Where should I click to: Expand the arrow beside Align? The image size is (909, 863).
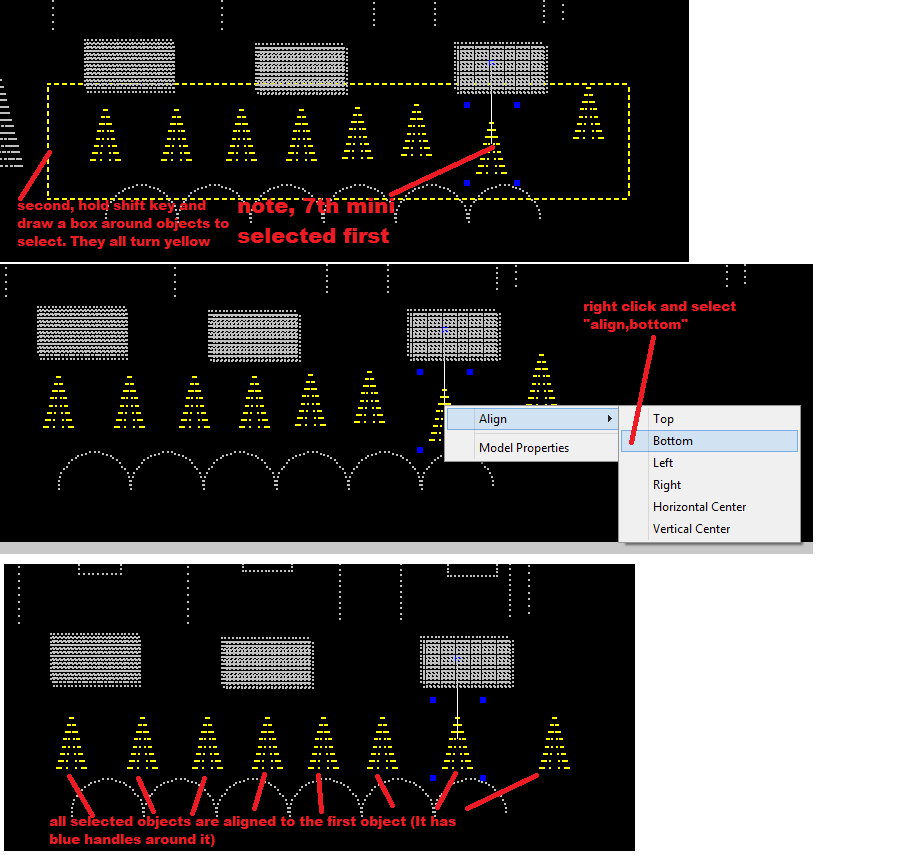pos(609,418)
